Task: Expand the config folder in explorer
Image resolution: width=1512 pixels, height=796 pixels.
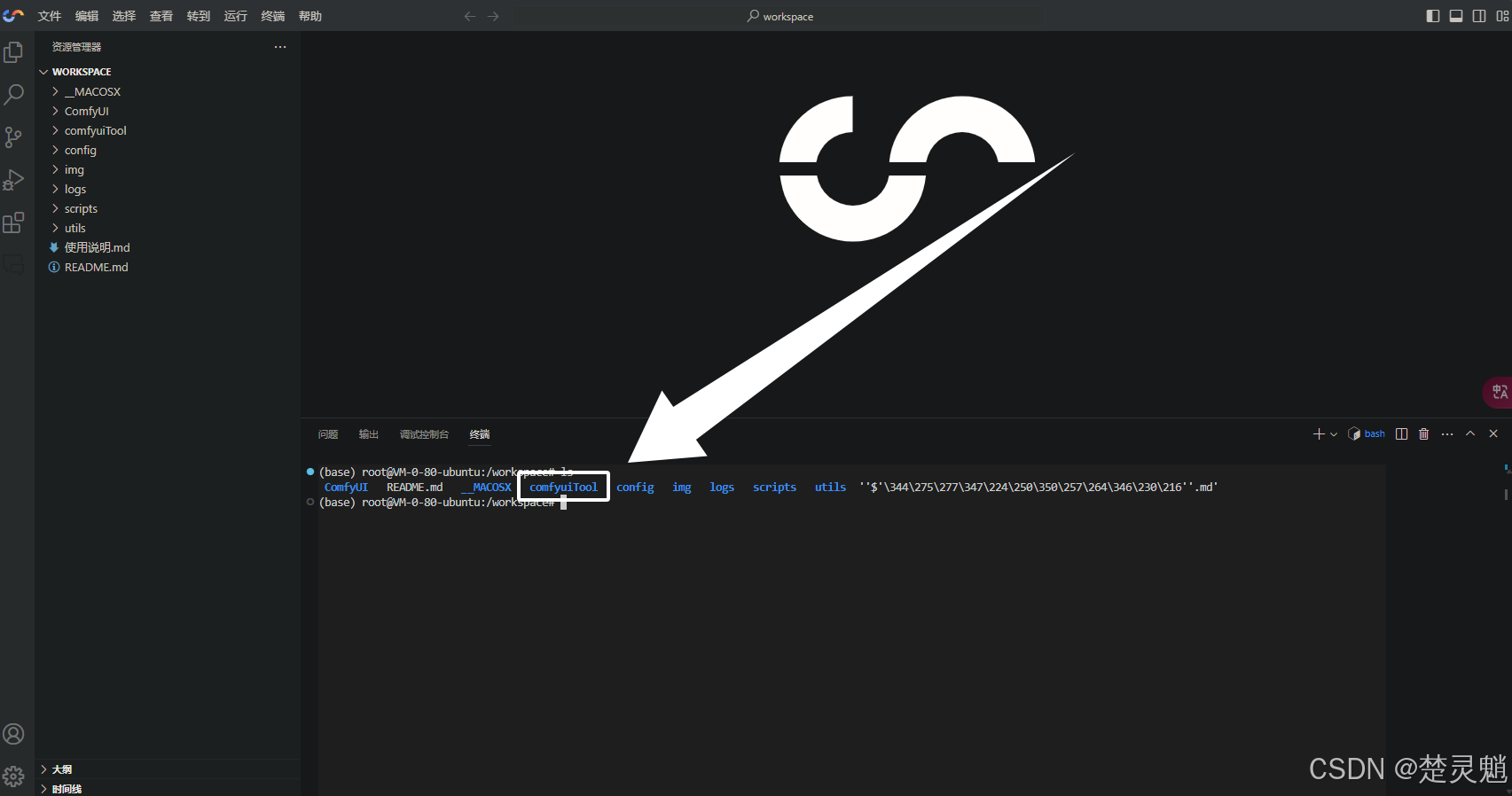Action: coord(168,150)
